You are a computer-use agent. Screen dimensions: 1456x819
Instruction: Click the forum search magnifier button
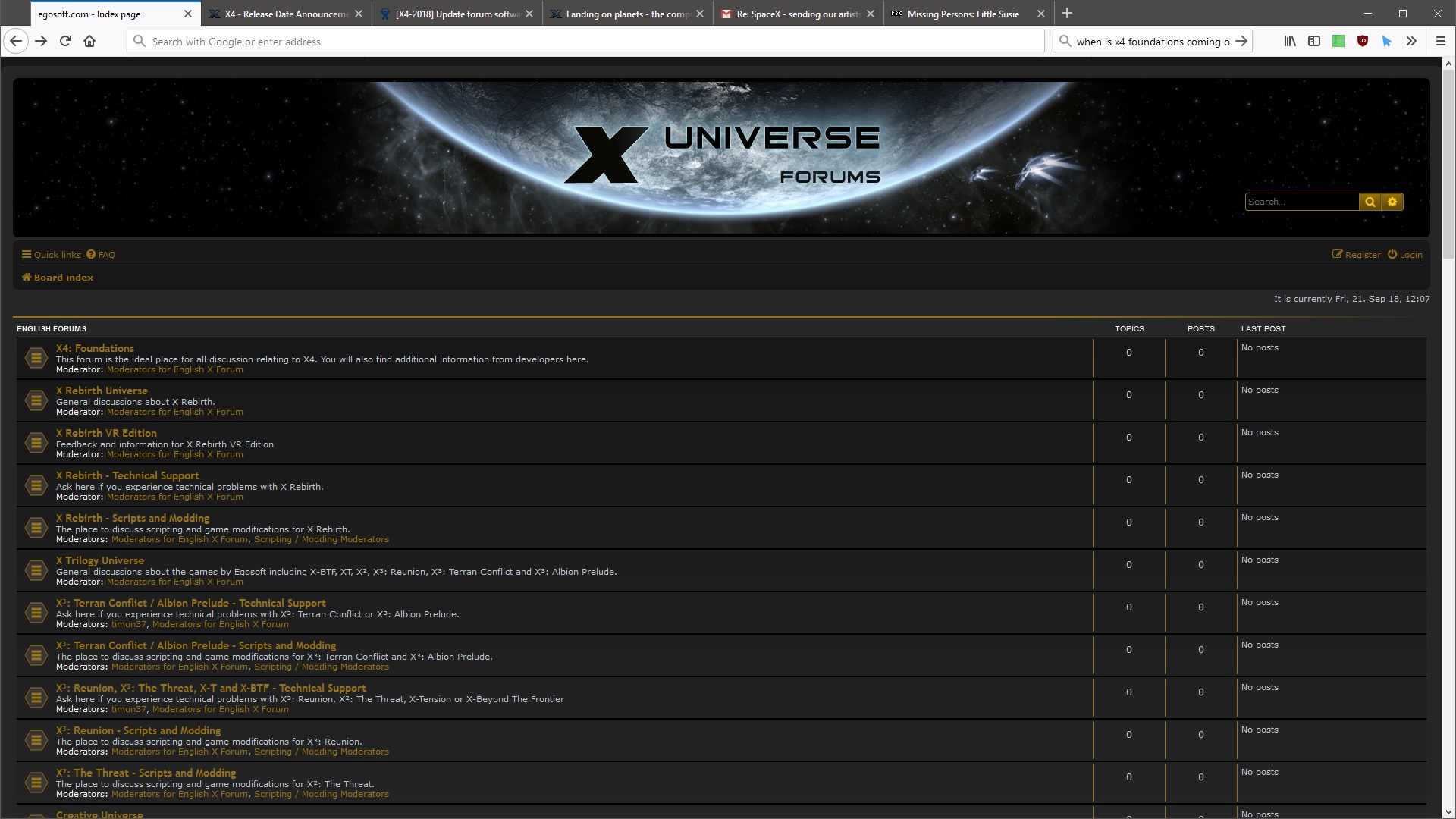point(1370,202)
